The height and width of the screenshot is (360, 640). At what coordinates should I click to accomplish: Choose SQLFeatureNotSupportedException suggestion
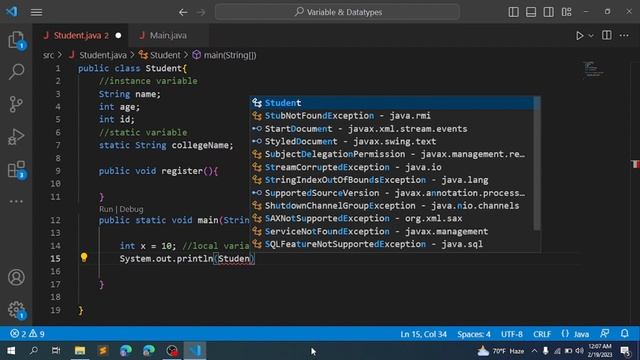(392, 244)
